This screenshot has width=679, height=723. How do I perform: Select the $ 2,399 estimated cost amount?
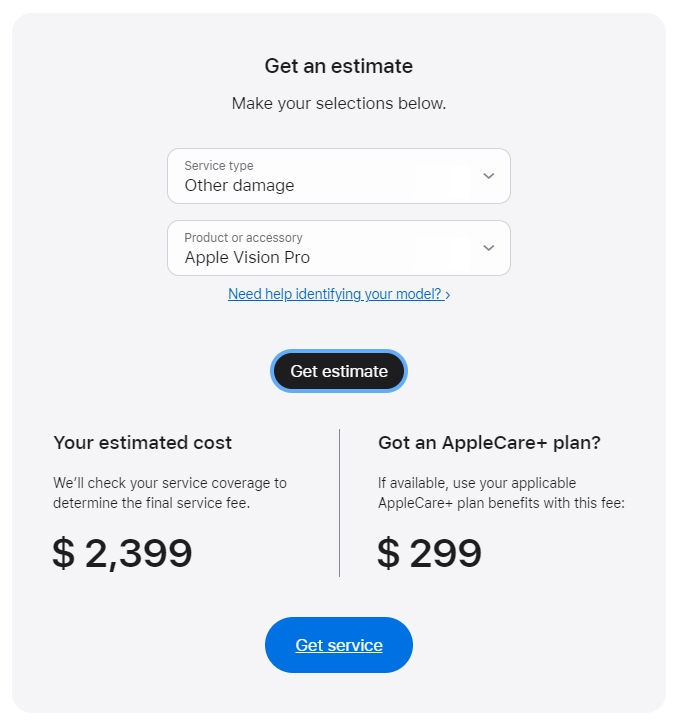click(x=122, y=553)
